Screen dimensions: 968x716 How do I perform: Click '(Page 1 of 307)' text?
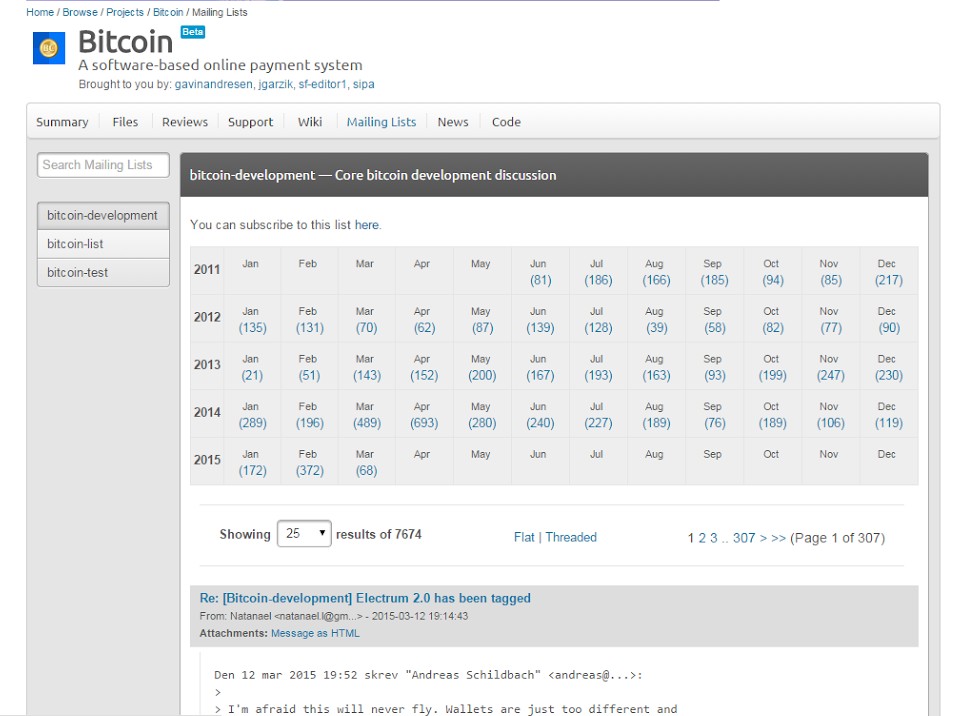tap(837, 538)
